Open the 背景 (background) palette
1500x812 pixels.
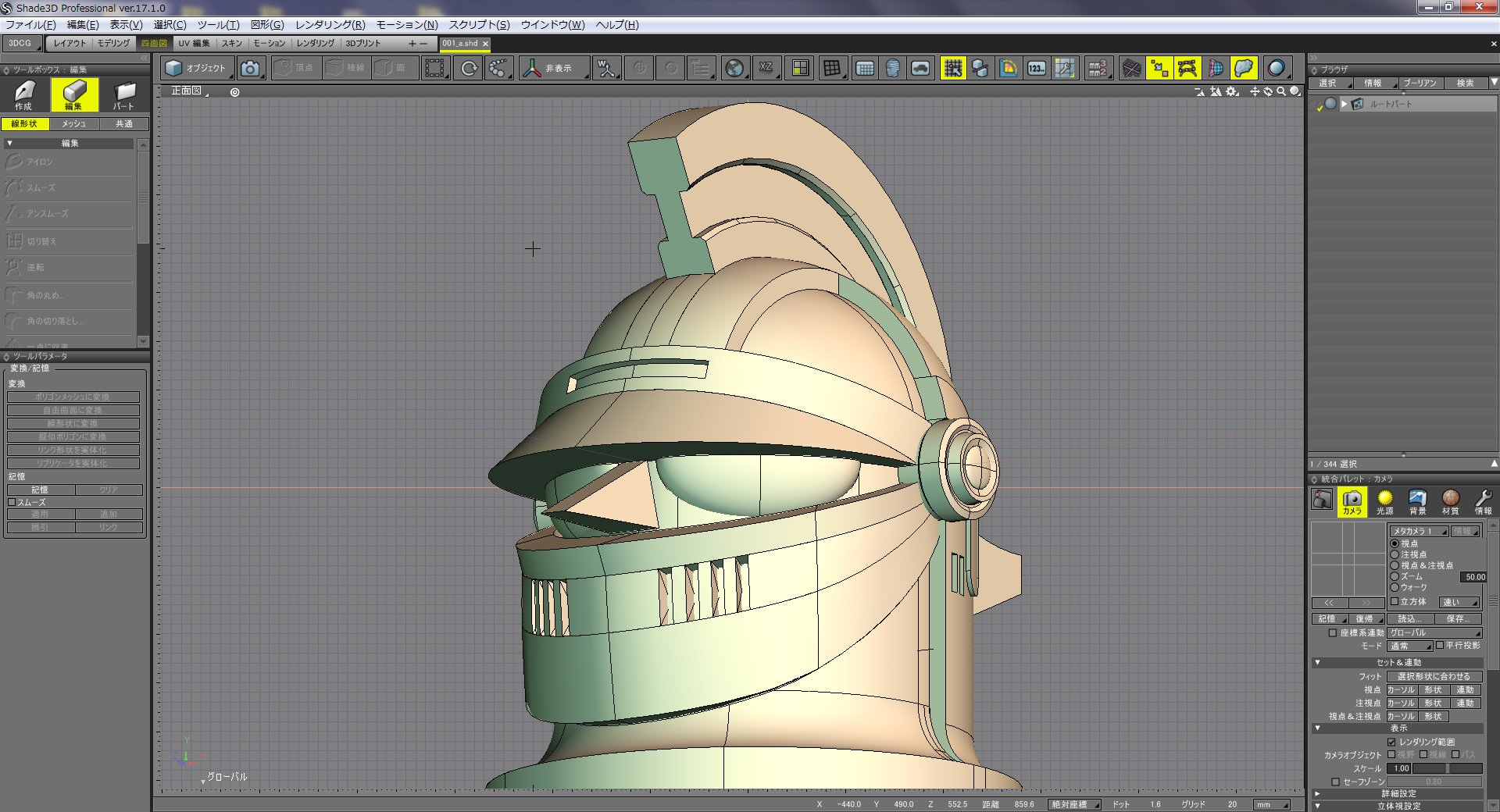[x=1417, y=502]
